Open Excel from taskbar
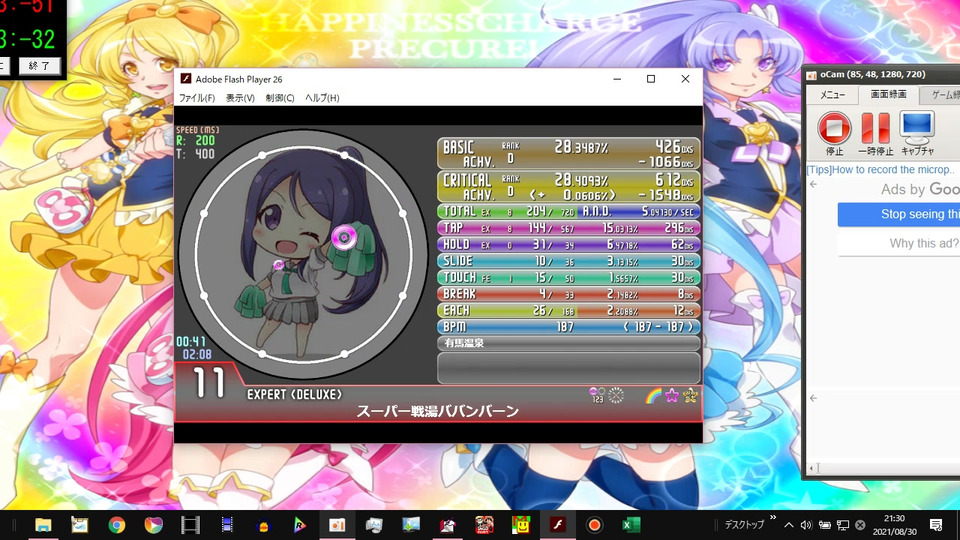This screenshot has height=540, width=960. [631, 525]
